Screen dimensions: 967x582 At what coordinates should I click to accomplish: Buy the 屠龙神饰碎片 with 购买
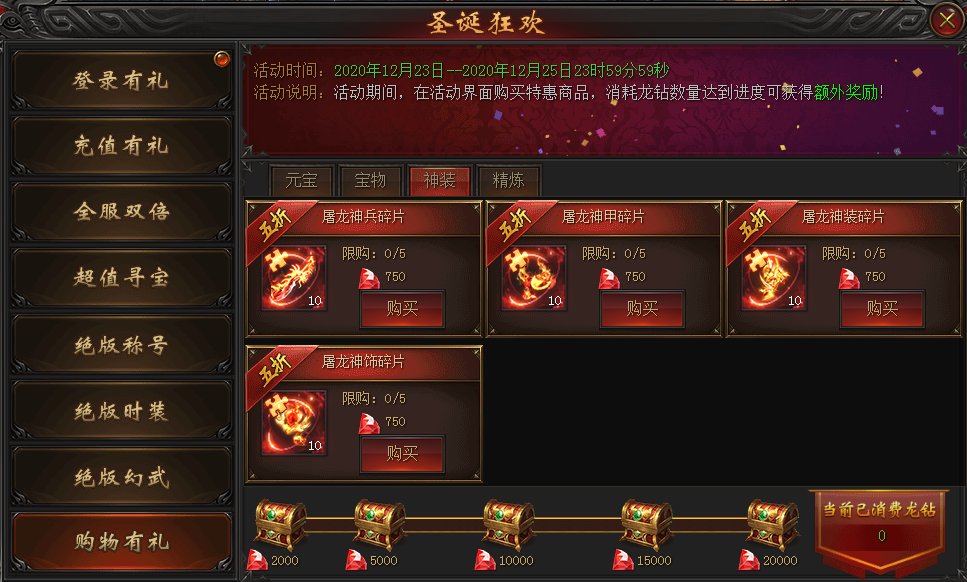pyautogui.click(x=402, y=454)
